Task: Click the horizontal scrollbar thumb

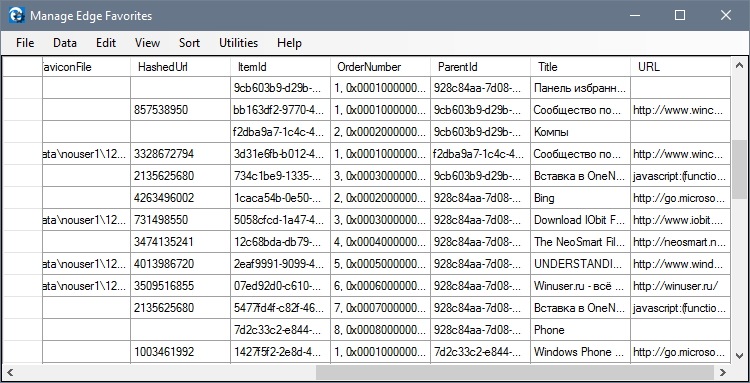Action: coord(516,372)
